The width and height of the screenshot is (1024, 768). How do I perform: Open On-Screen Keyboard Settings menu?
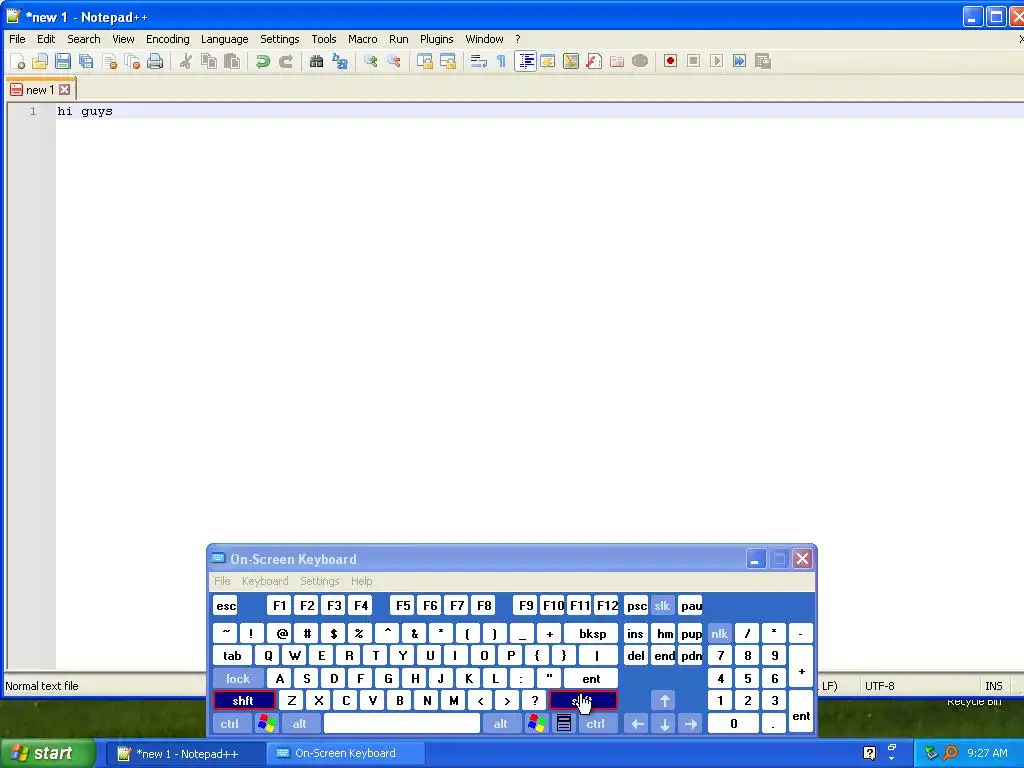click(x=319, y=581)
